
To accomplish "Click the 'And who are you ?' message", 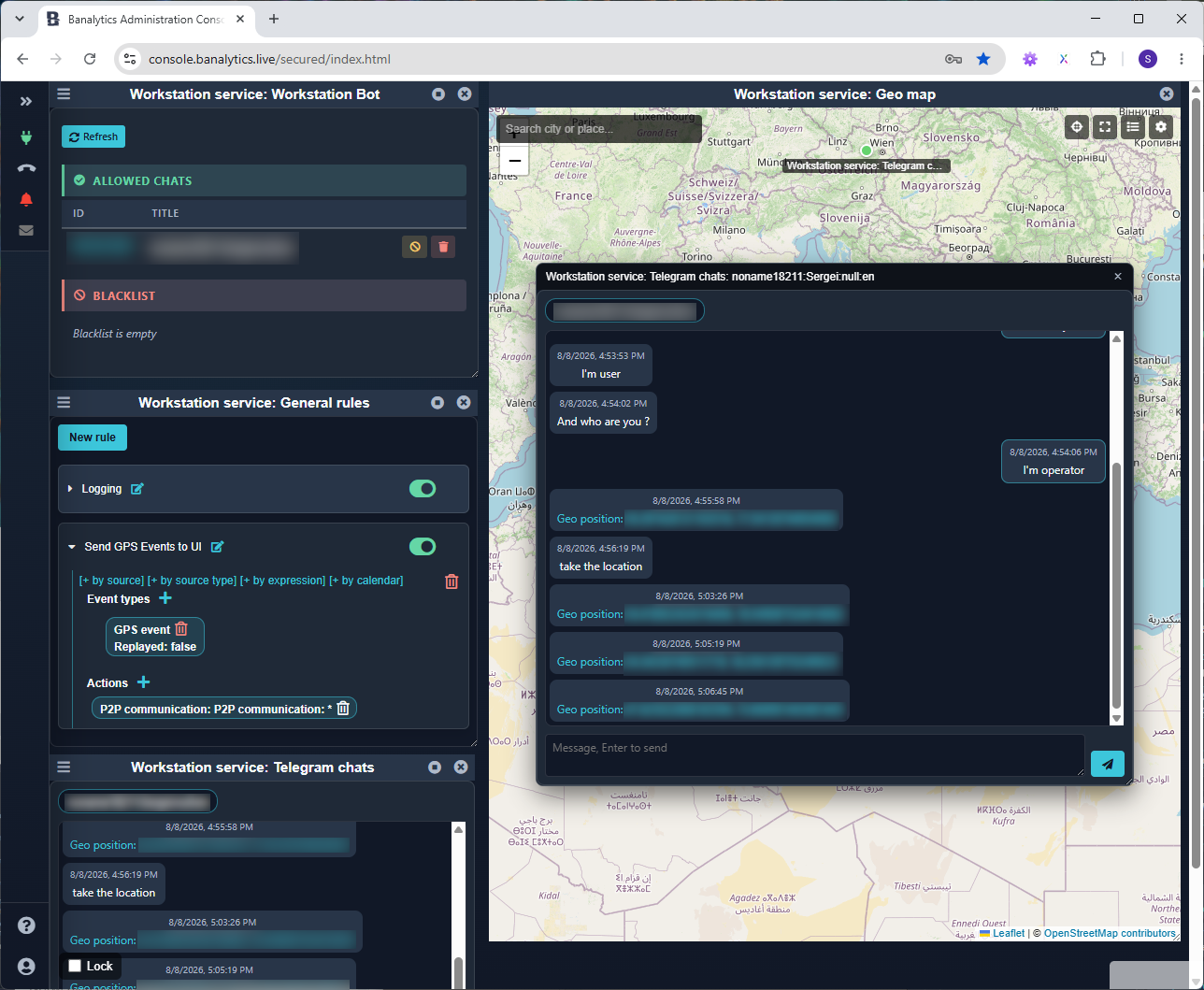I will point(603,413).
